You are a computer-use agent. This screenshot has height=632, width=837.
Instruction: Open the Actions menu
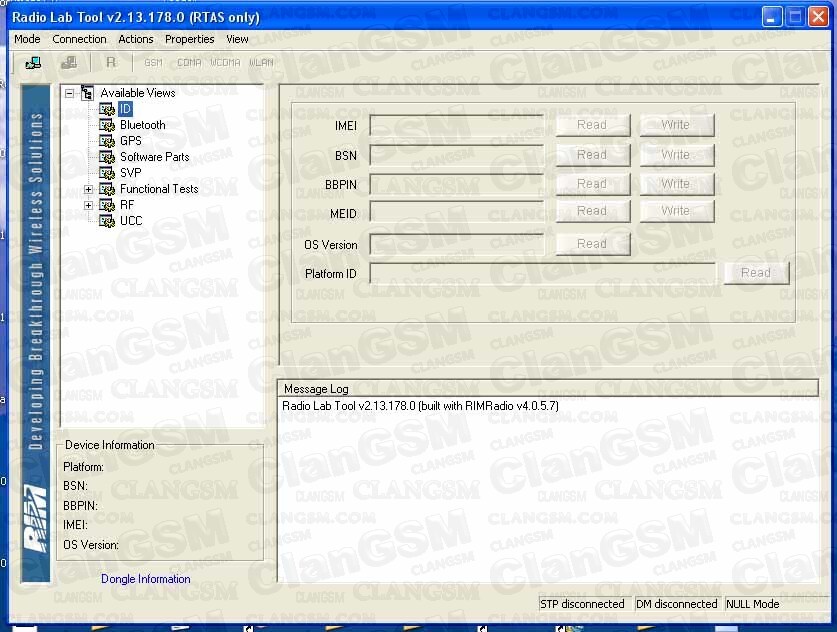136,39
